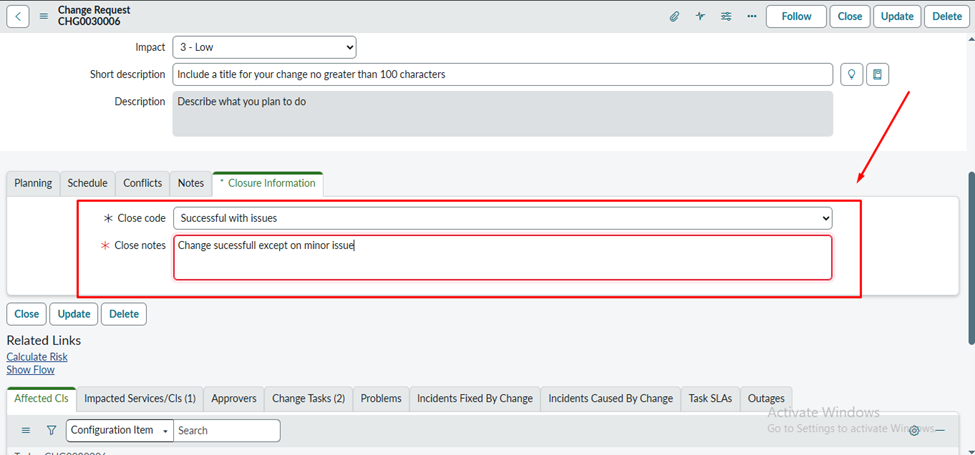Open the Close code dropdown
The width and height of the screenshot is (975, 455).
pyautogui.click(x=502, y=218)
